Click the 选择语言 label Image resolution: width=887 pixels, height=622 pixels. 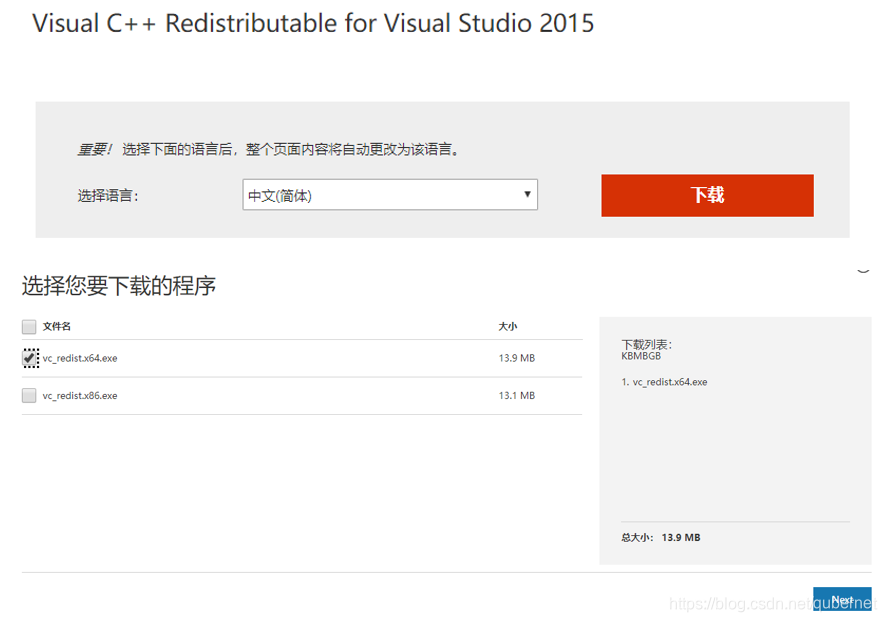pos(108,196)
